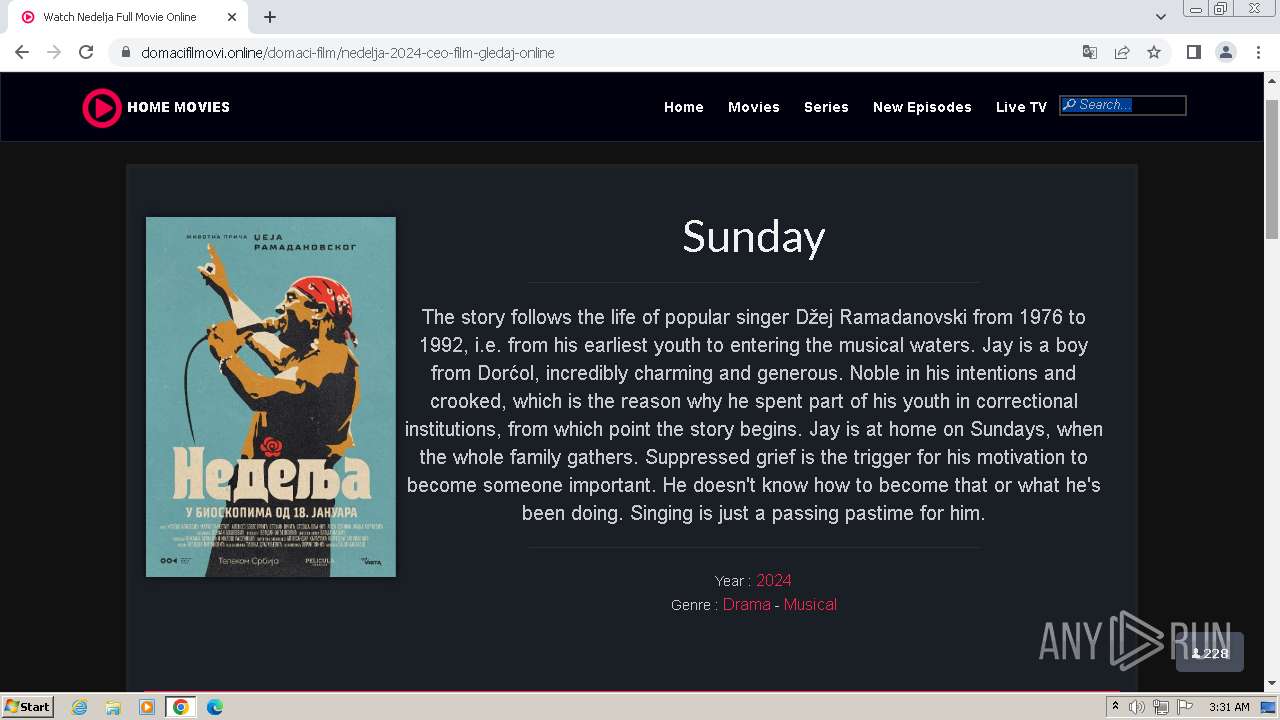This screenshot has width=1280, height=720.
Task: Launch media player from taskbar
Action: coord(147,707)
